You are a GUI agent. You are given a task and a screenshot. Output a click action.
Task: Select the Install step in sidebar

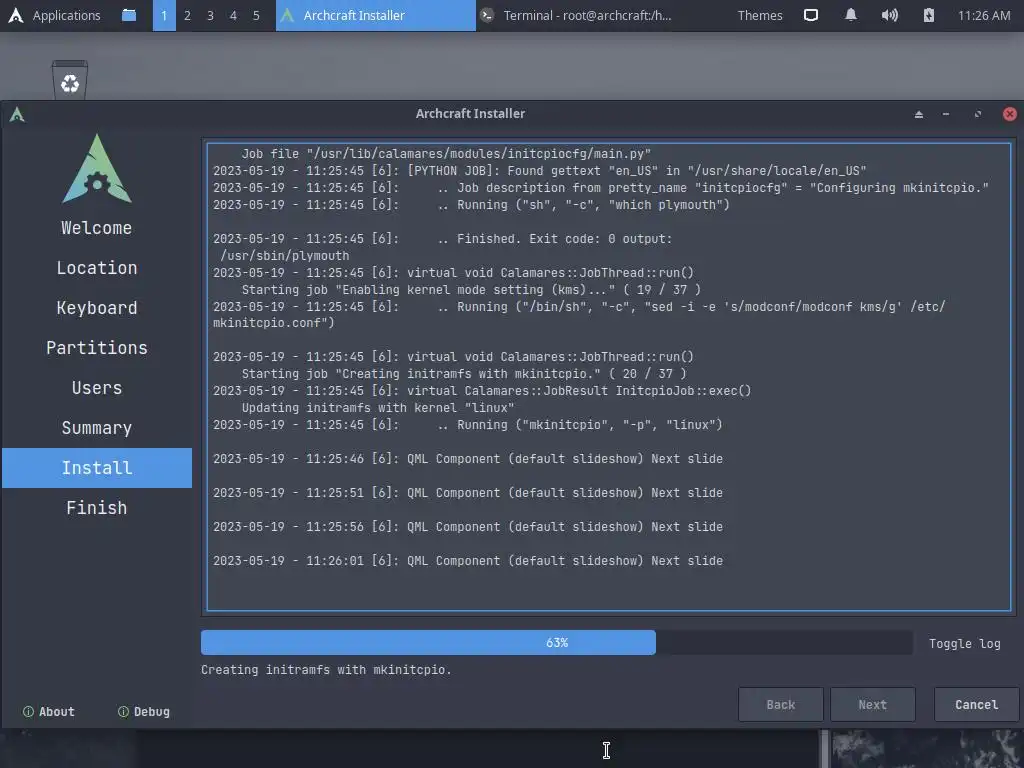[x=97, y=468]
